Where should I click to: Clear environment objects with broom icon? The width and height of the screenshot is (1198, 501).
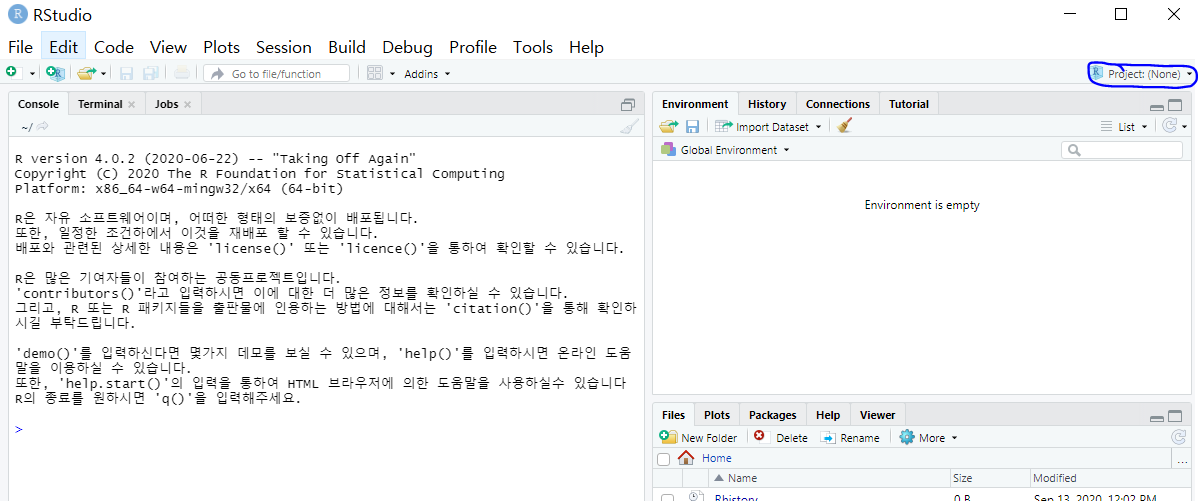[x=843, y=126]
